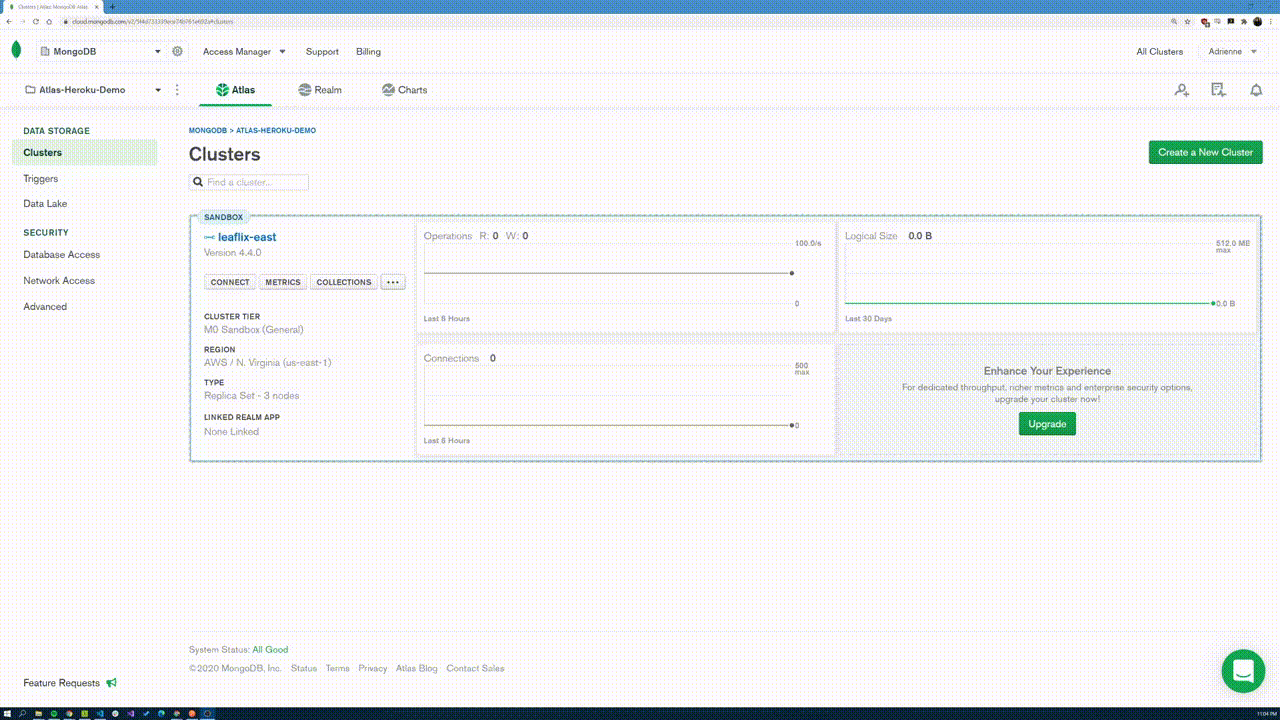Click Create a New Cluster button

(x=1205, y=152)
